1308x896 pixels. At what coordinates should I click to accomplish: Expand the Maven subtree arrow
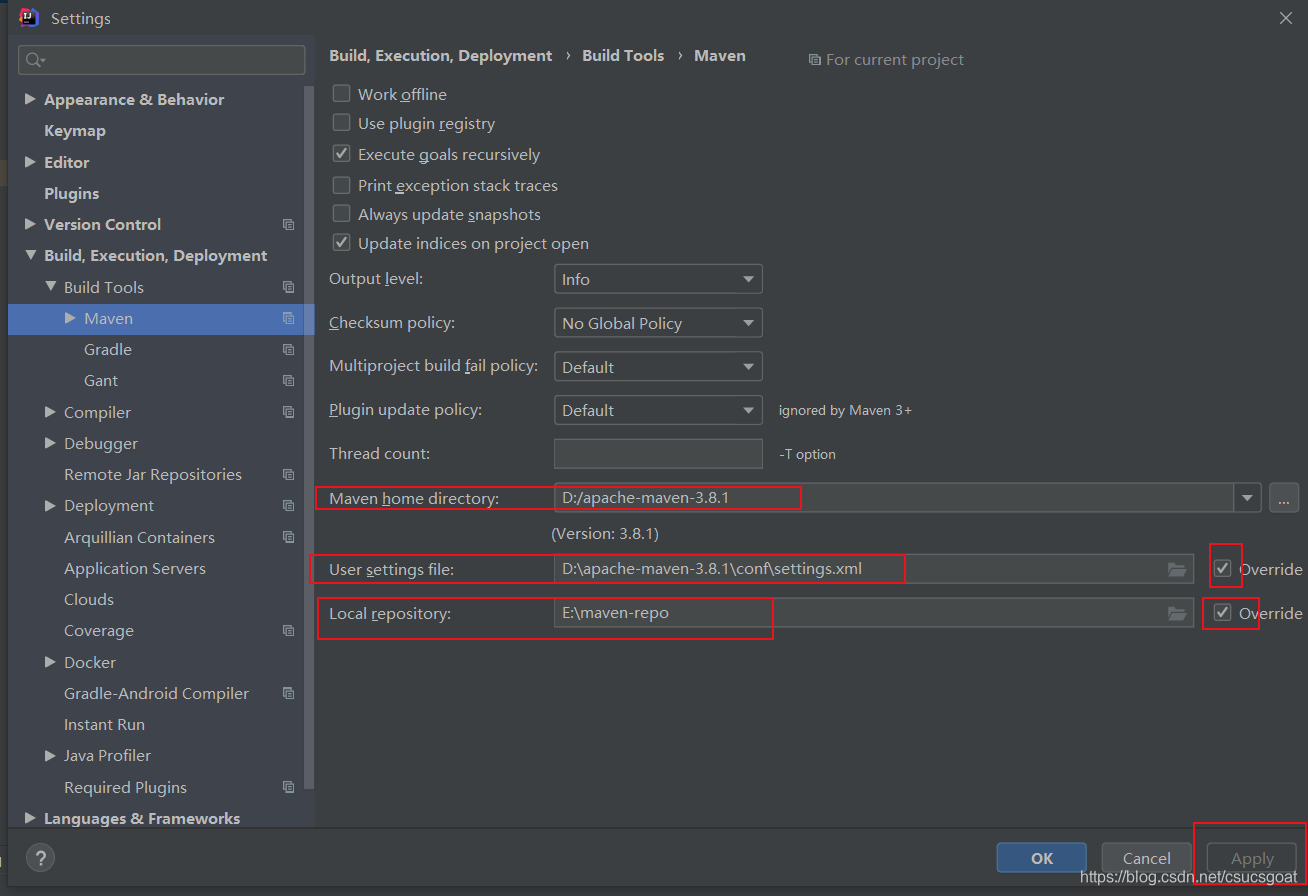tap(70, 318)
